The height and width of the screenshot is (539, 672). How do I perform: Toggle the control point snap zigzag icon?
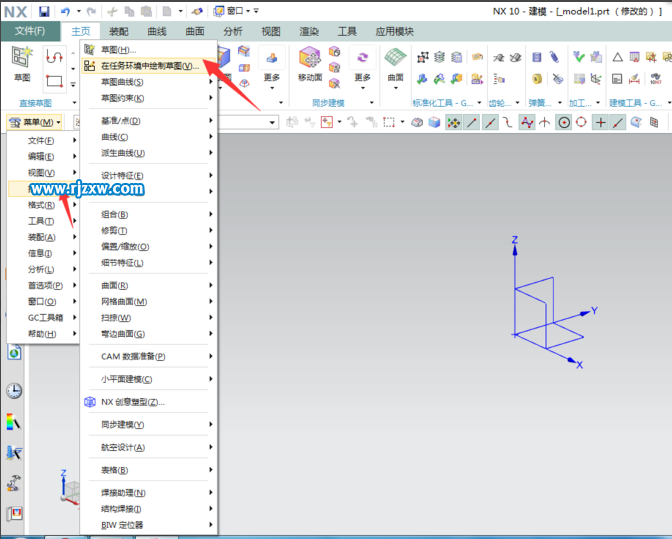(527, 123)
